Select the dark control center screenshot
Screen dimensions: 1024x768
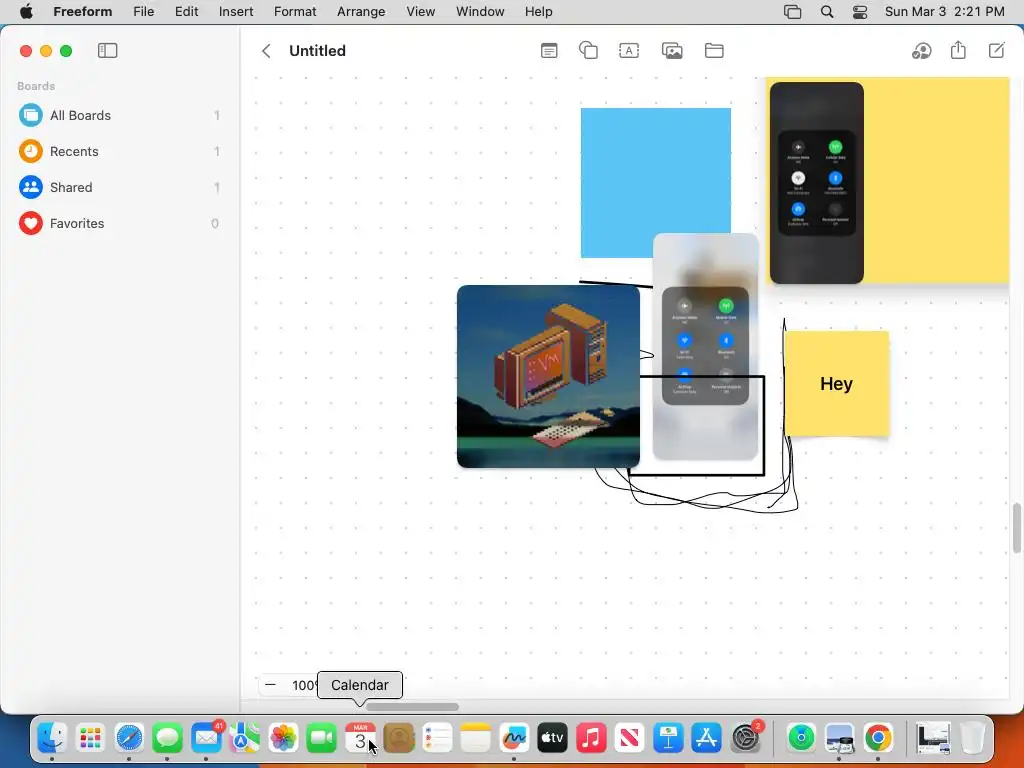(x=817, y=183)
